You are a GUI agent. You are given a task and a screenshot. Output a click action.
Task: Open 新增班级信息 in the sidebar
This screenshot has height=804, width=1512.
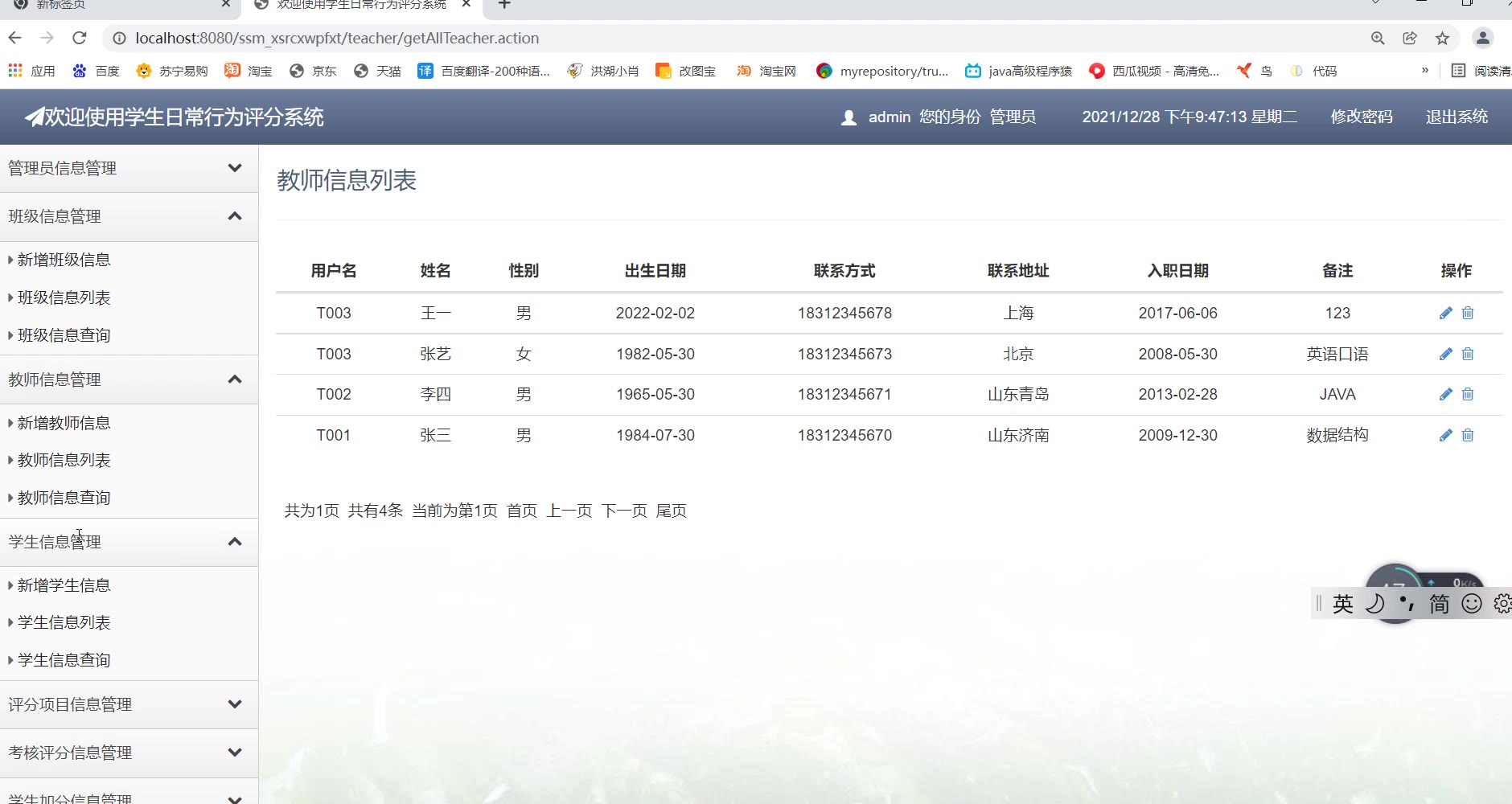64,260
